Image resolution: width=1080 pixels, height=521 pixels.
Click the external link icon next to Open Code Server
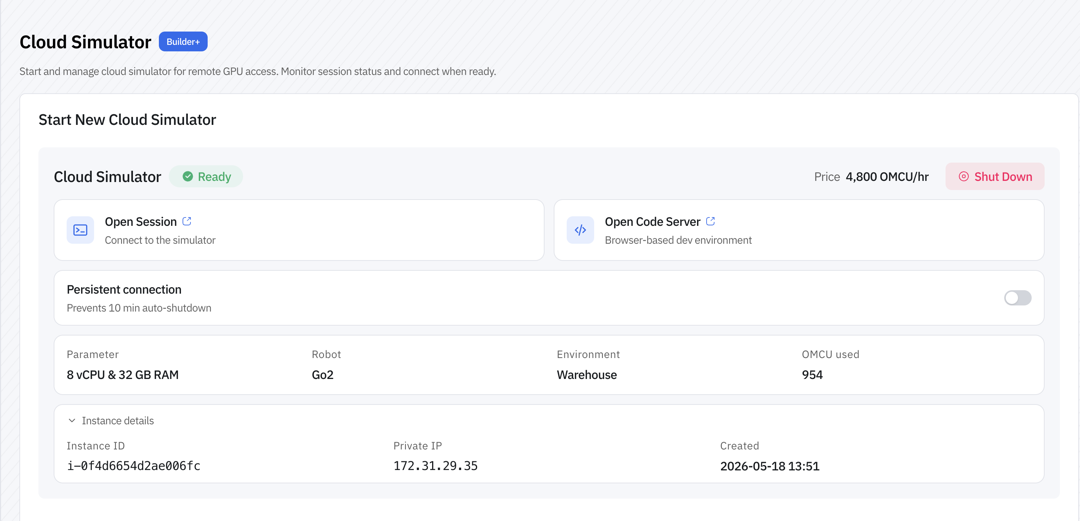pyautogui.click(x=711, y=221)
